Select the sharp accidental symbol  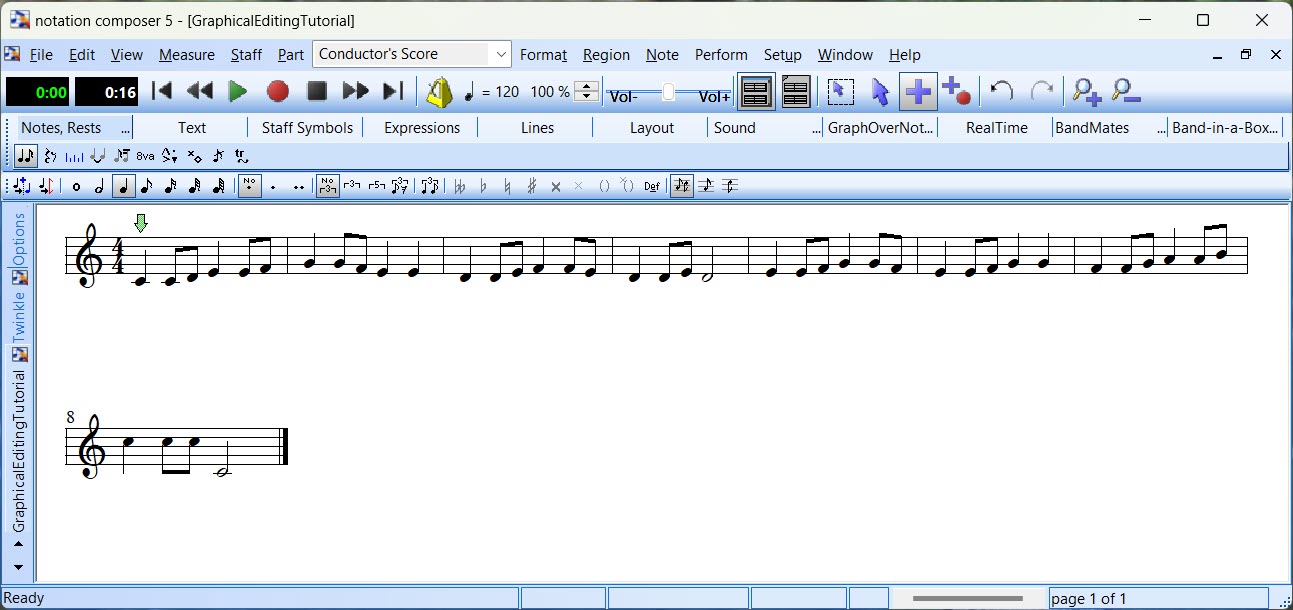coord(531,186)
